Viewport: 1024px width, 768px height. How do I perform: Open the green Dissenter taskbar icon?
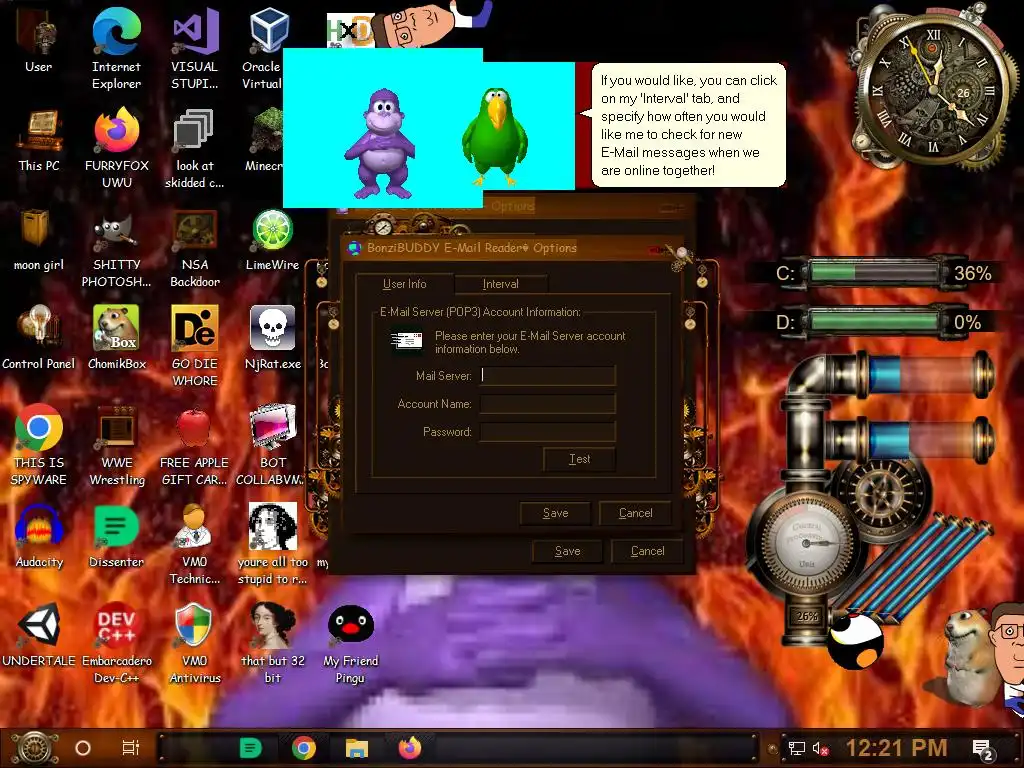click(250, 748)
